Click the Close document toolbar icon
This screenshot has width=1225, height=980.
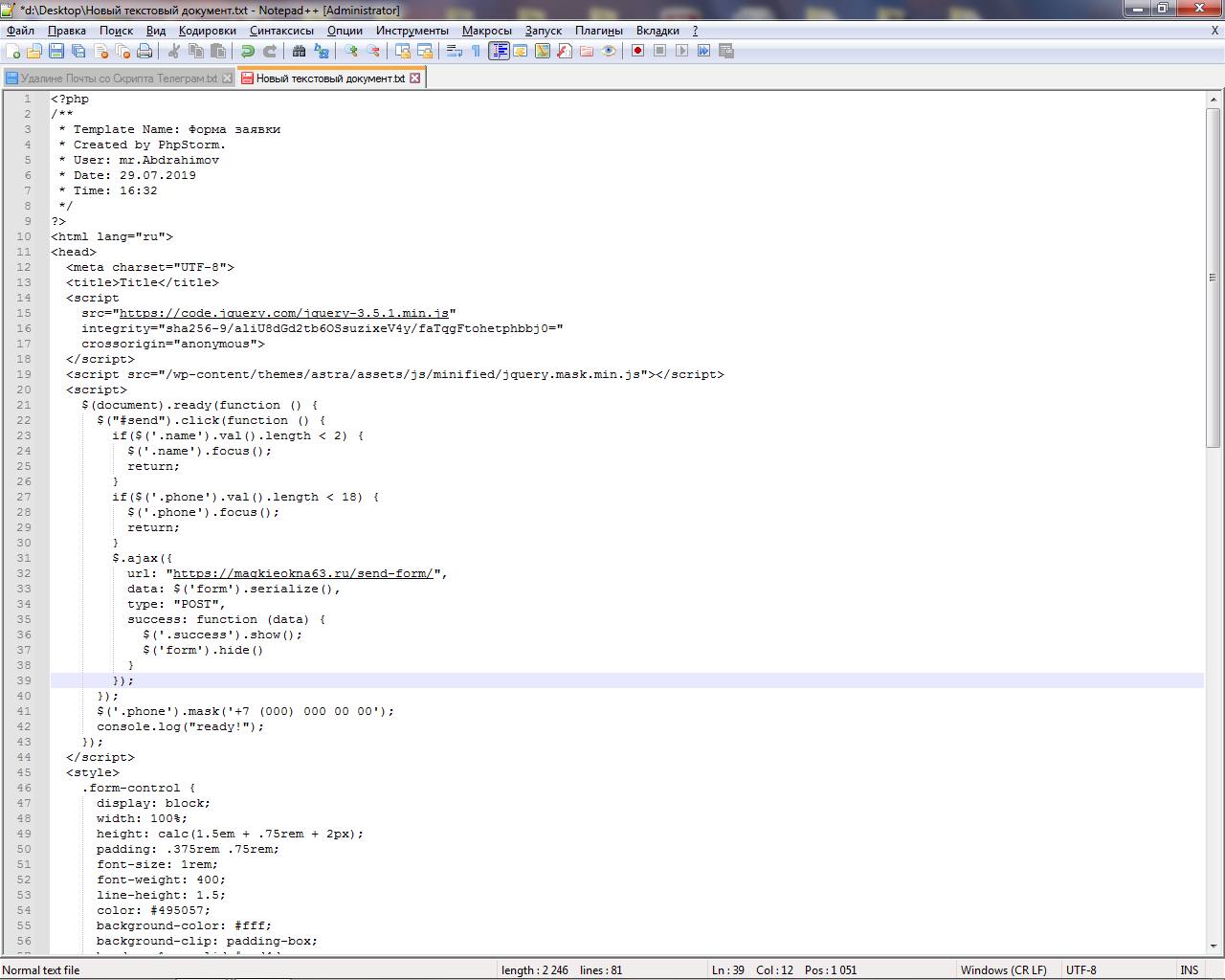pos(100,51)
